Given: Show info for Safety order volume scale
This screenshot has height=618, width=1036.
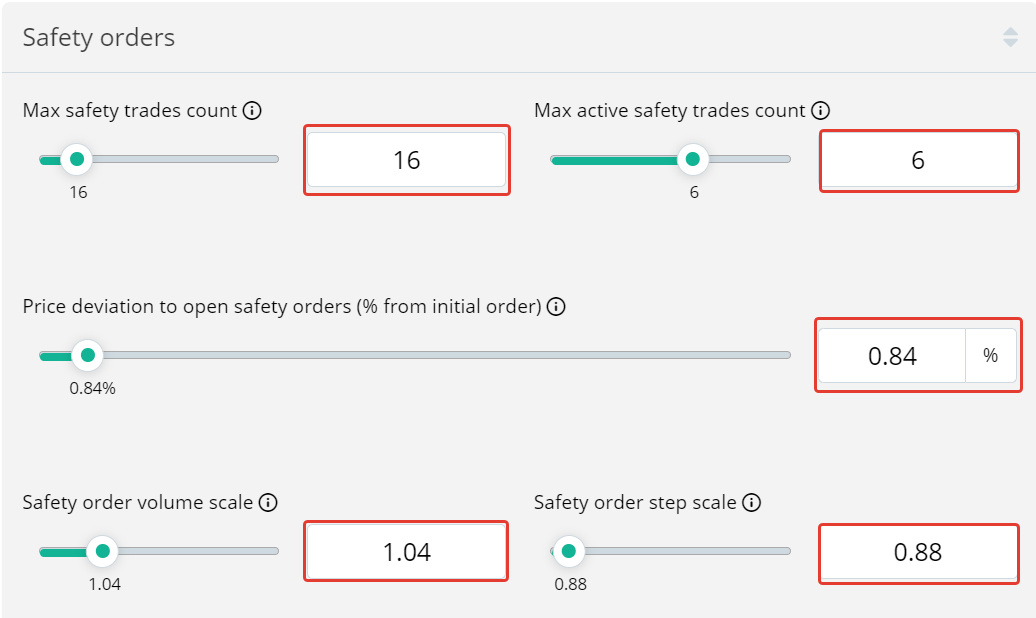Looking at the screenshot, I should tap(268, 503).
